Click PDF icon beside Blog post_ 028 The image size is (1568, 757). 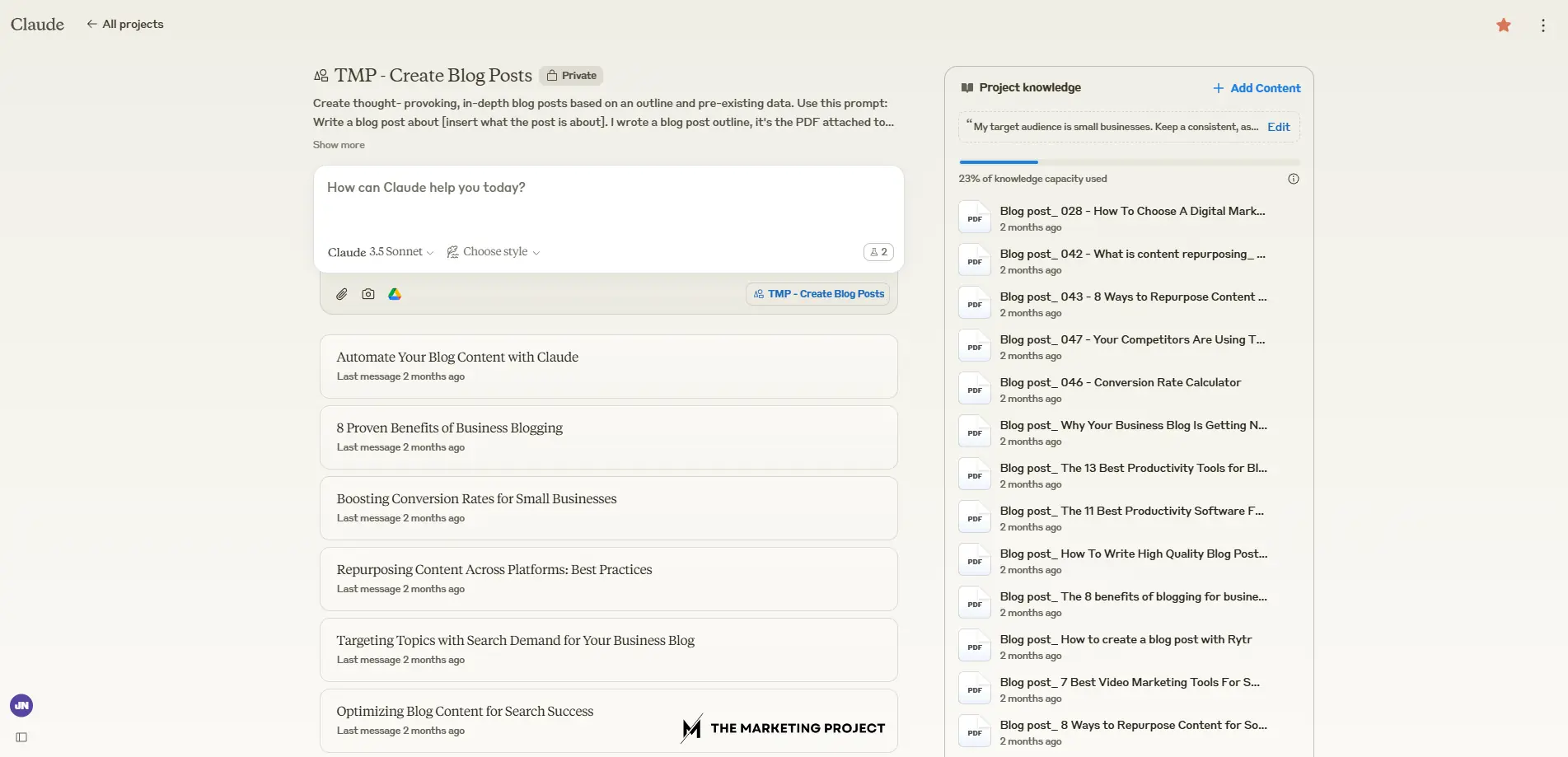click(975, 217)
